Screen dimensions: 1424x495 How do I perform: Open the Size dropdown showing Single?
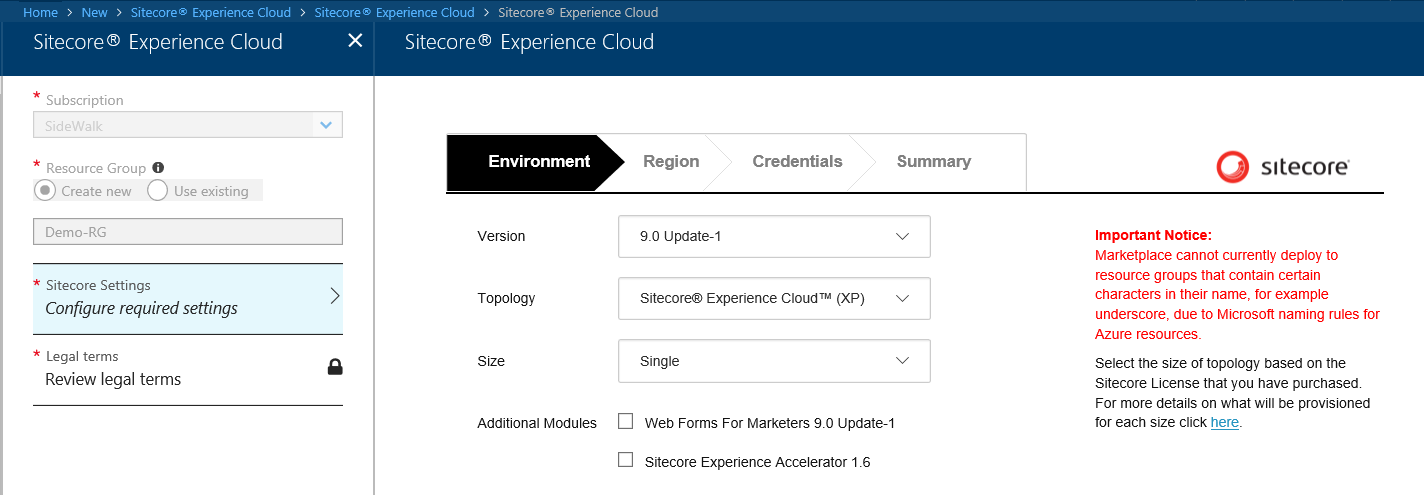tap(774, 361)
